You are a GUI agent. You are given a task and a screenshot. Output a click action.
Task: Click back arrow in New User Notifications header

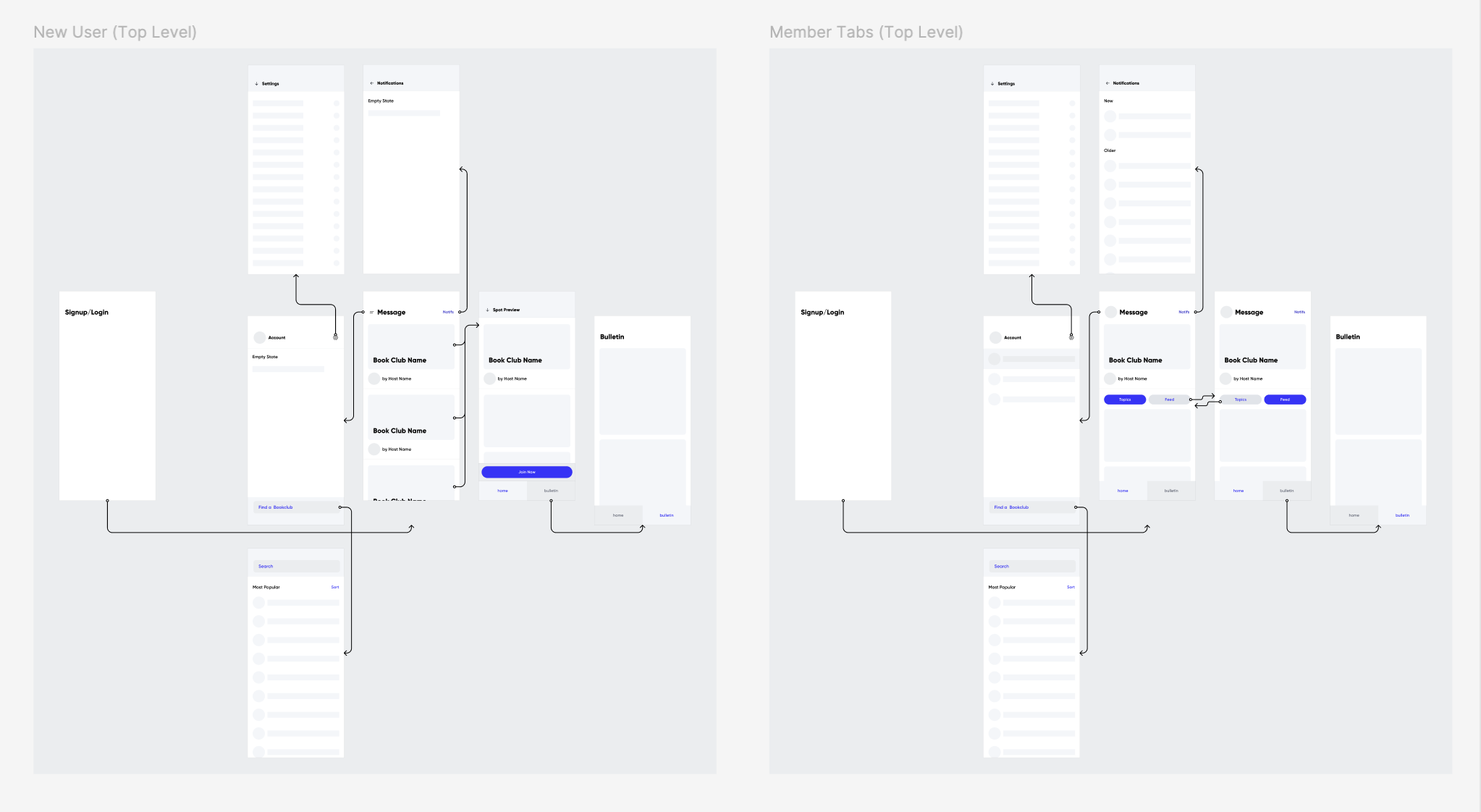tap(371, 83)
